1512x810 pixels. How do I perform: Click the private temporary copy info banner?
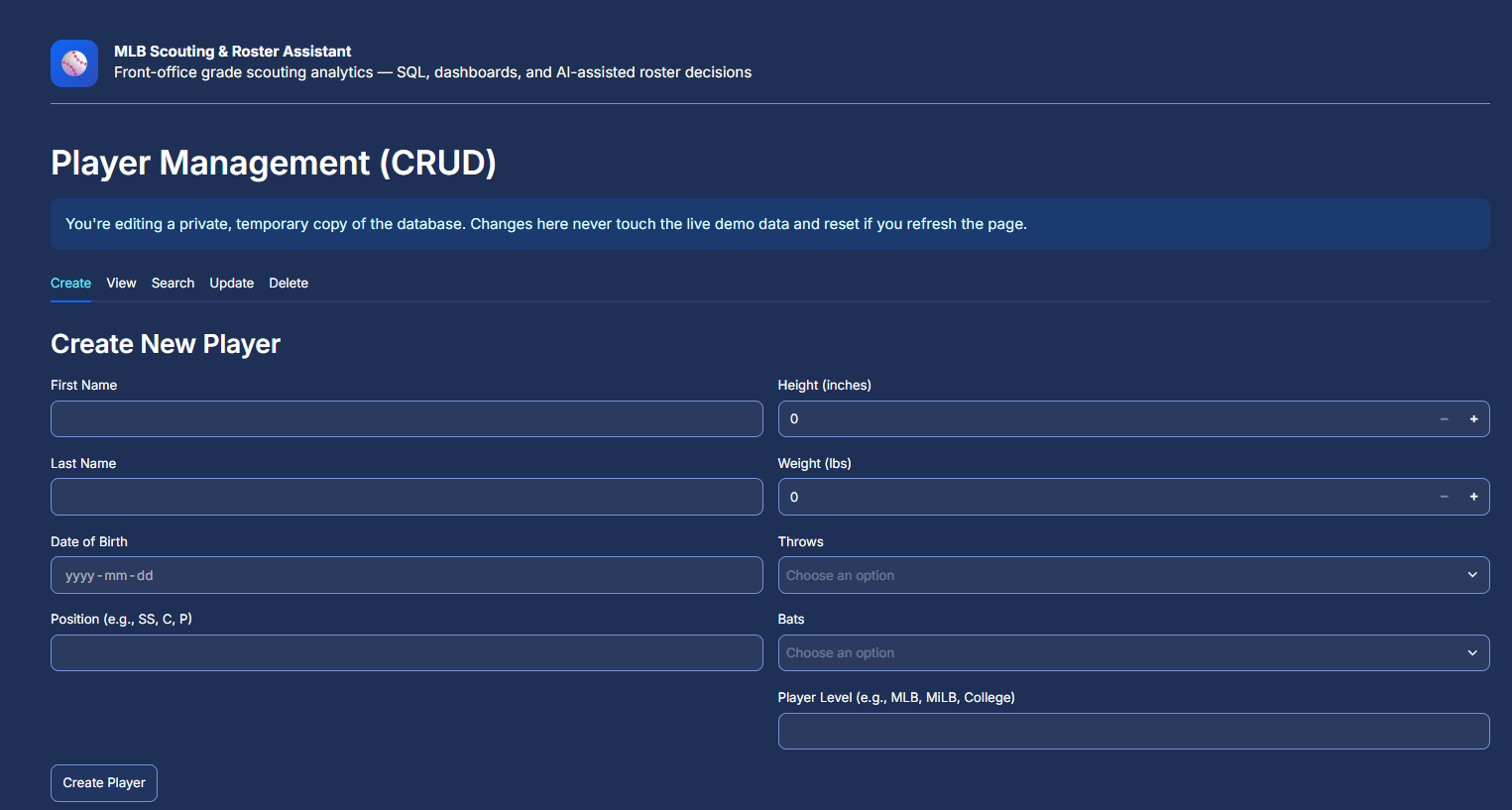click(769, 224)
